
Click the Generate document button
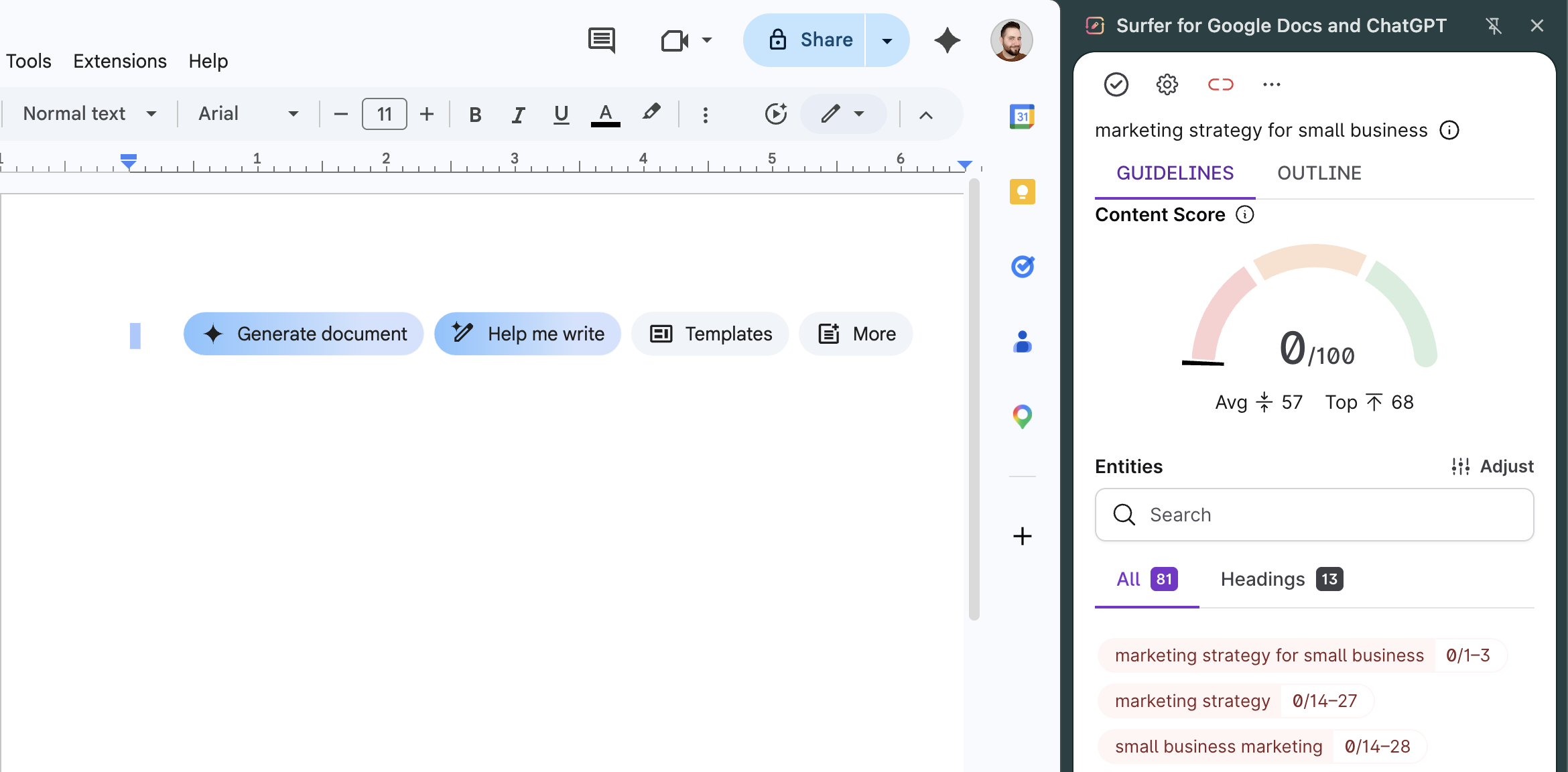(304, 334)
